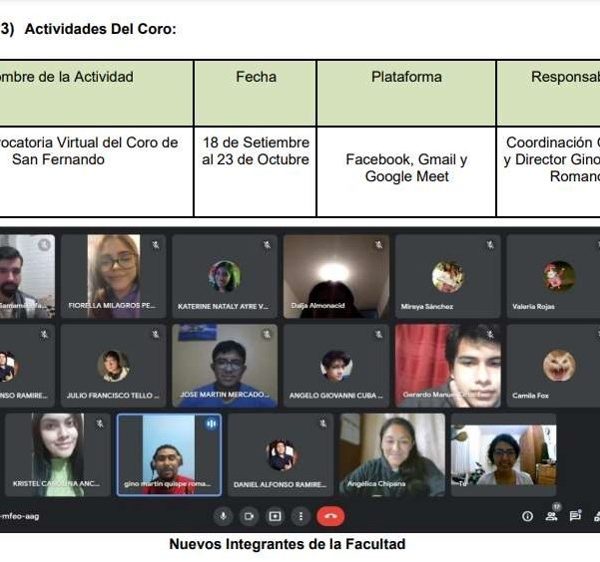Click Valeria Rojas's round avatar

tap(559, 277)
